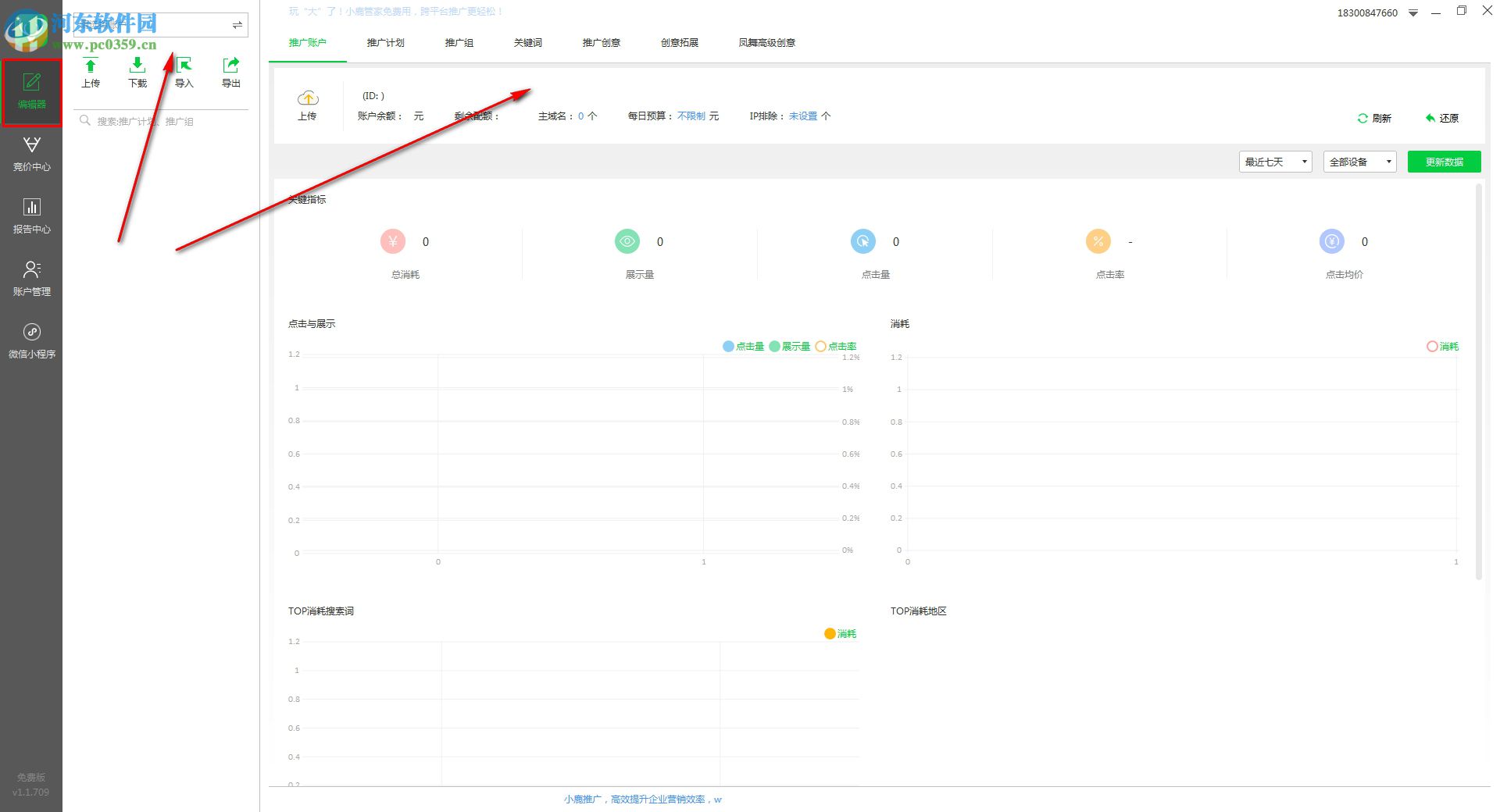
Task: Click the 账户余额 label
Action: coord(379,116)
